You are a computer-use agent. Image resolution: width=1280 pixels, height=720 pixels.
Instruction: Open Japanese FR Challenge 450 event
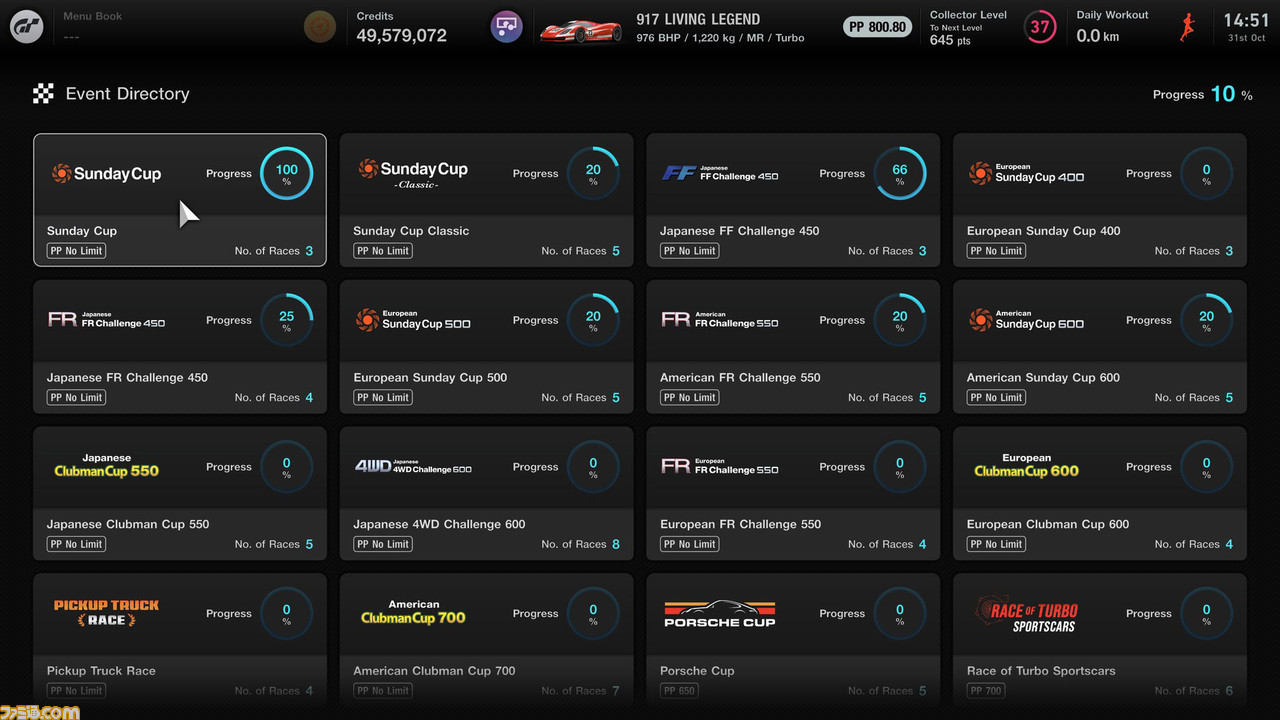pyautogui.click(x=180, y=346)
